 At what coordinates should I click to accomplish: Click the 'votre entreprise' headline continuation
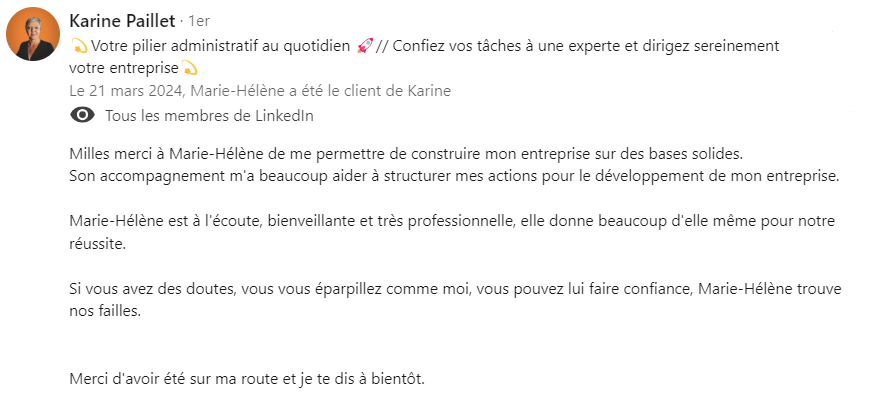(124, 69)
